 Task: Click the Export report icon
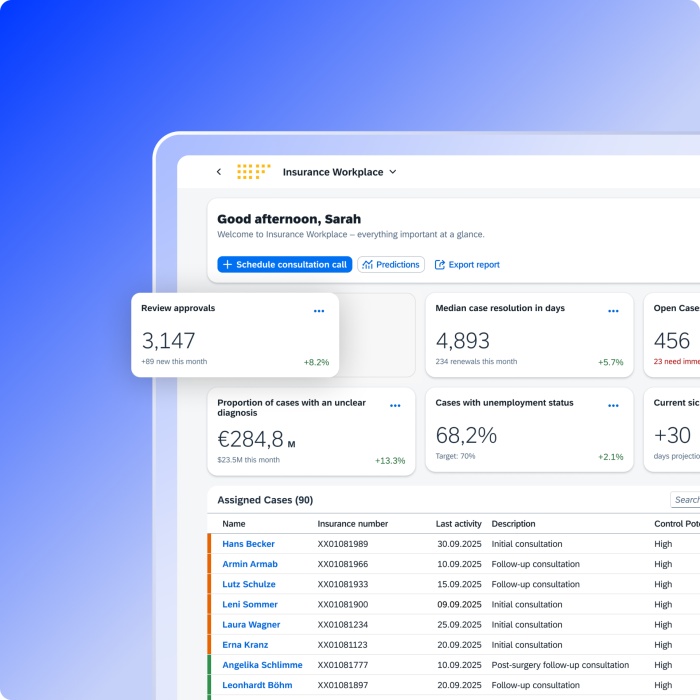tap(440, 265)
